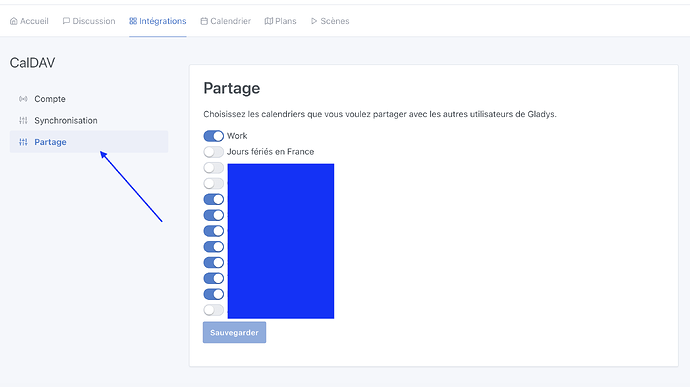690x387 pixels.
Task: Click the Choisissez les calendriers description text
Action: click(x=380, y=114)
